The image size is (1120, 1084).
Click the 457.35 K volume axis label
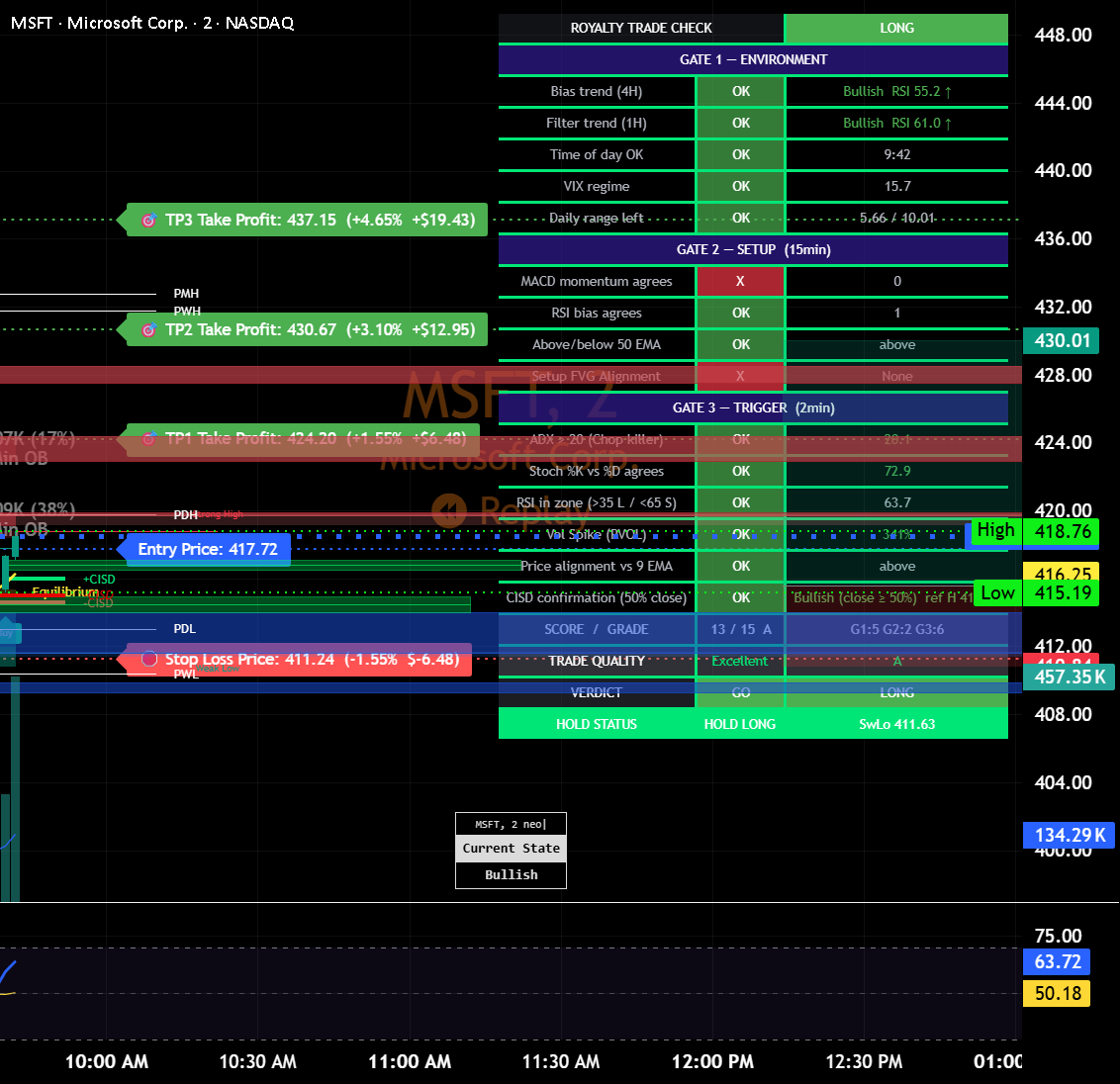pyautogui.click(x=1070, y=677)
